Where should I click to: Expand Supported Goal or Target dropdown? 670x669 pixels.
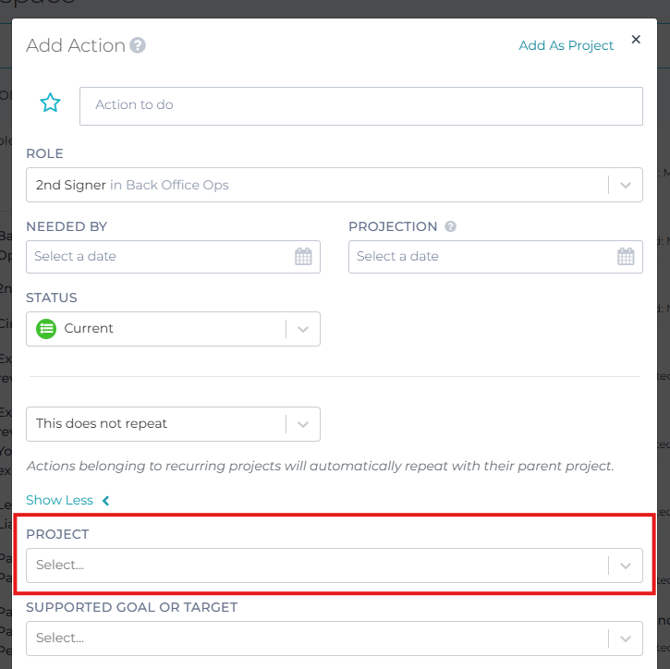click(625, 638)
